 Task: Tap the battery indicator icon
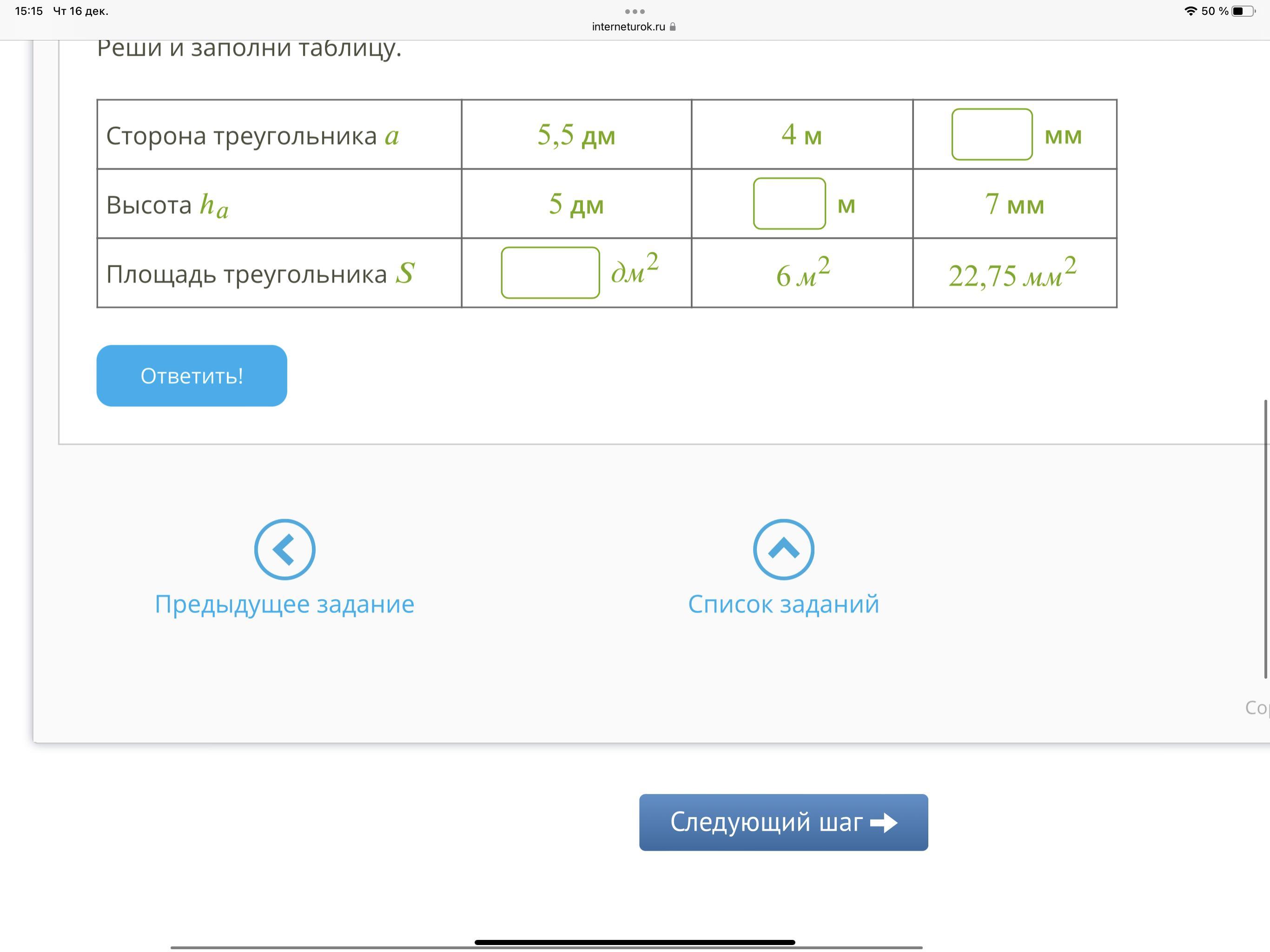(1243, 11)
